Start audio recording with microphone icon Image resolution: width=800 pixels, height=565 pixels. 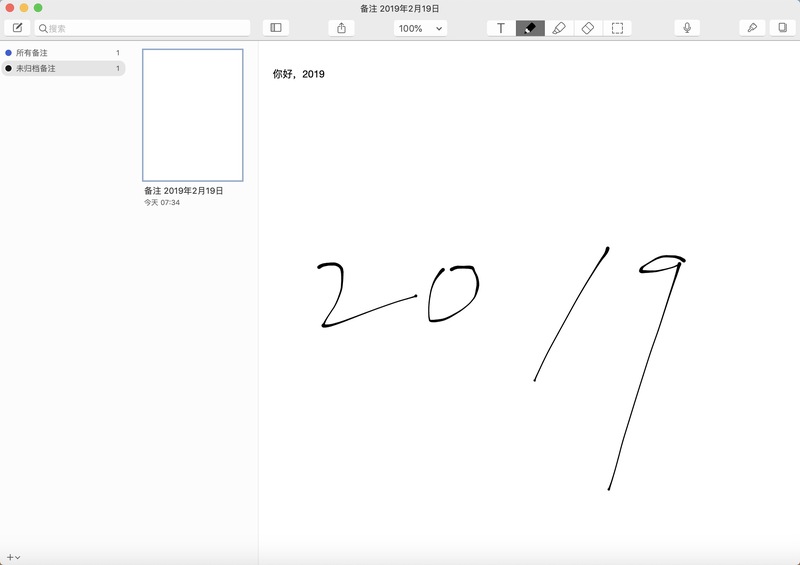click(x=687, y=28)
